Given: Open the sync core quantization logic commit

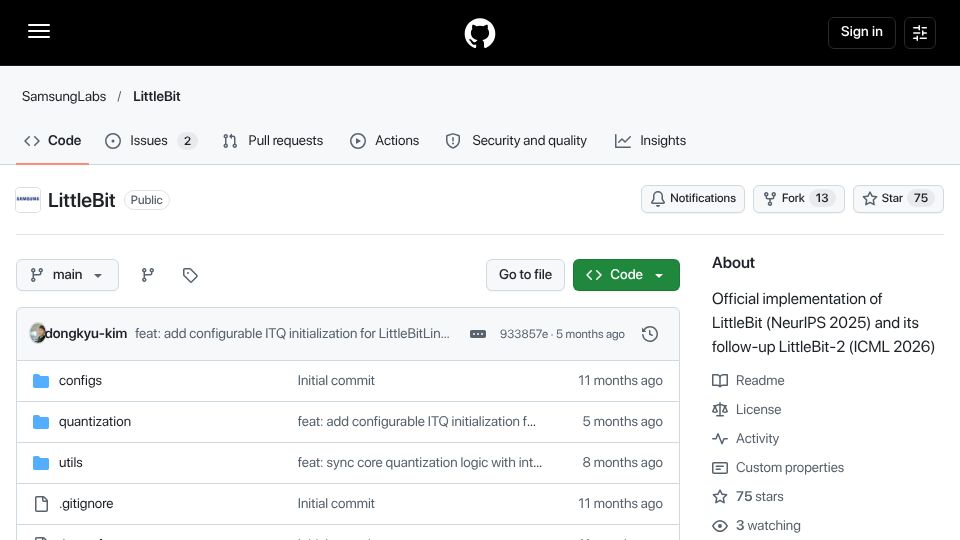Looking at the screenshot, I should pos(419,463).
